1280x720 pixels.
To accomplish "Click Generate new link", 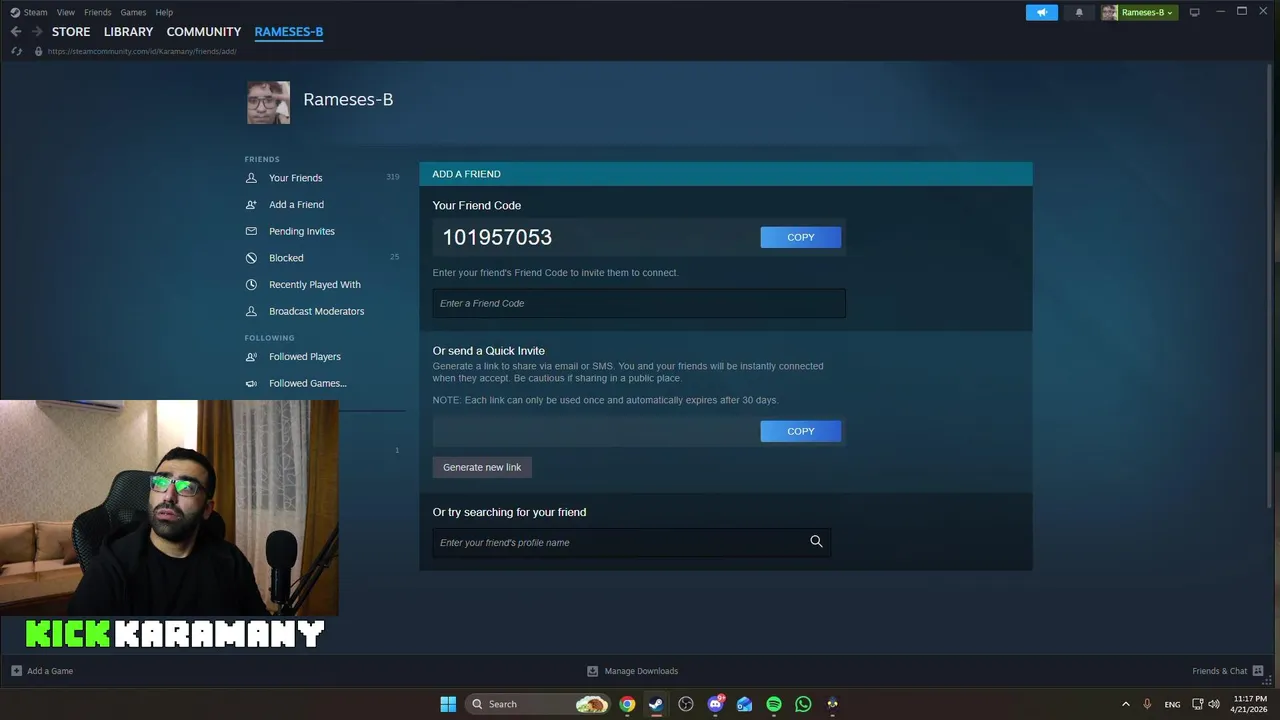I will tap(482, 467).
